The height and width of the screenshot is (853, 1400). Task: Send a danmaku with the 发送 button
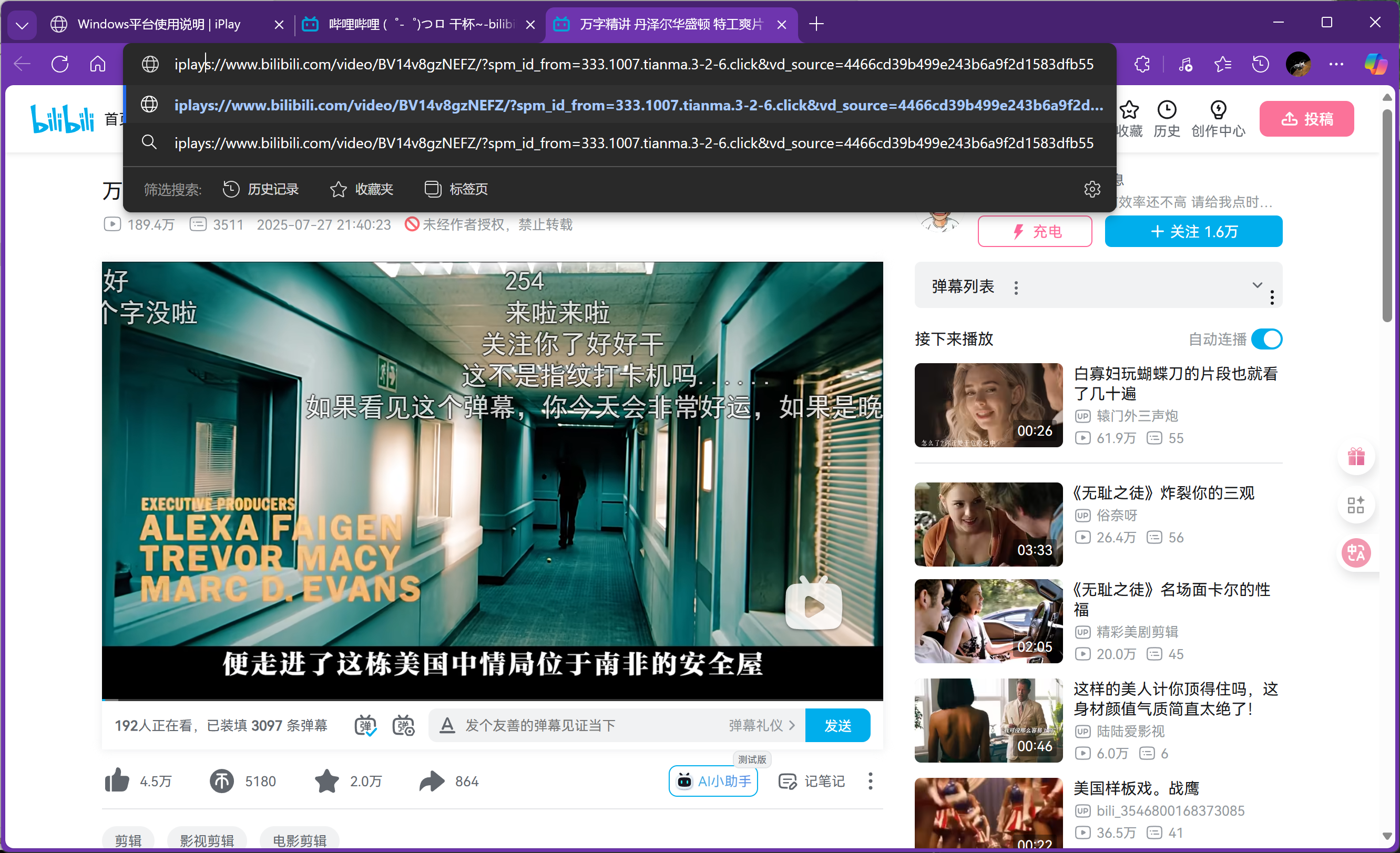pyautogui.click(x=837, y=725)
